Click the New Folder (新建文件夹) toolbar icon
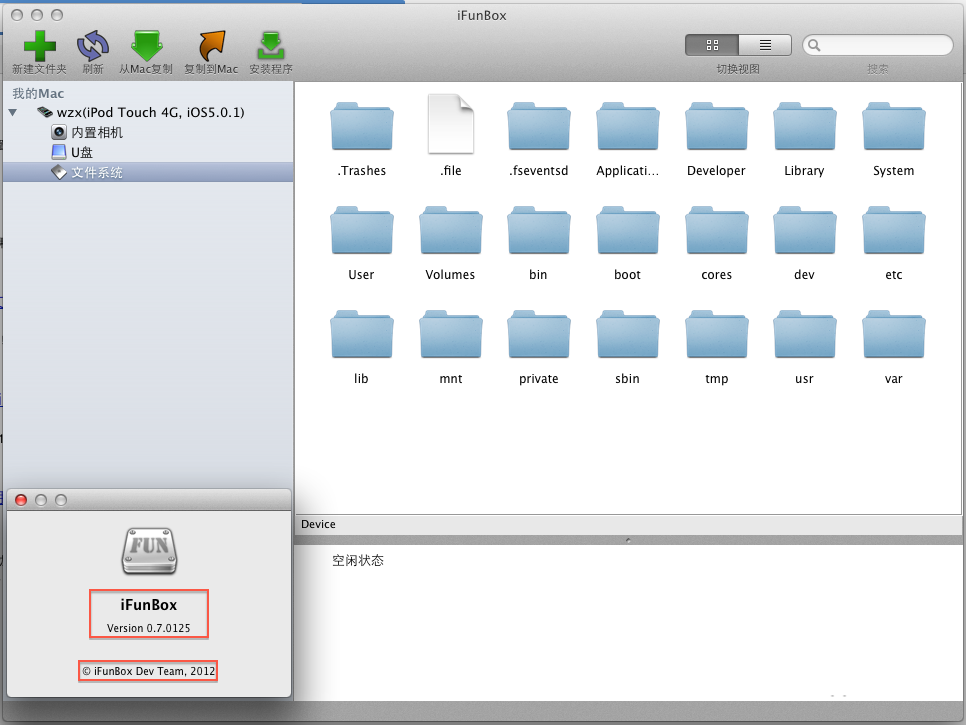This screenshot has height=725, width=966. click(39, 46)
